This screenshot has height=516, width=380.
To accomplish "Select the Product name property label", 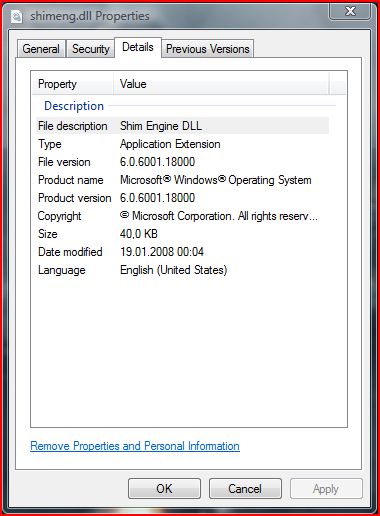I will 71,180.
